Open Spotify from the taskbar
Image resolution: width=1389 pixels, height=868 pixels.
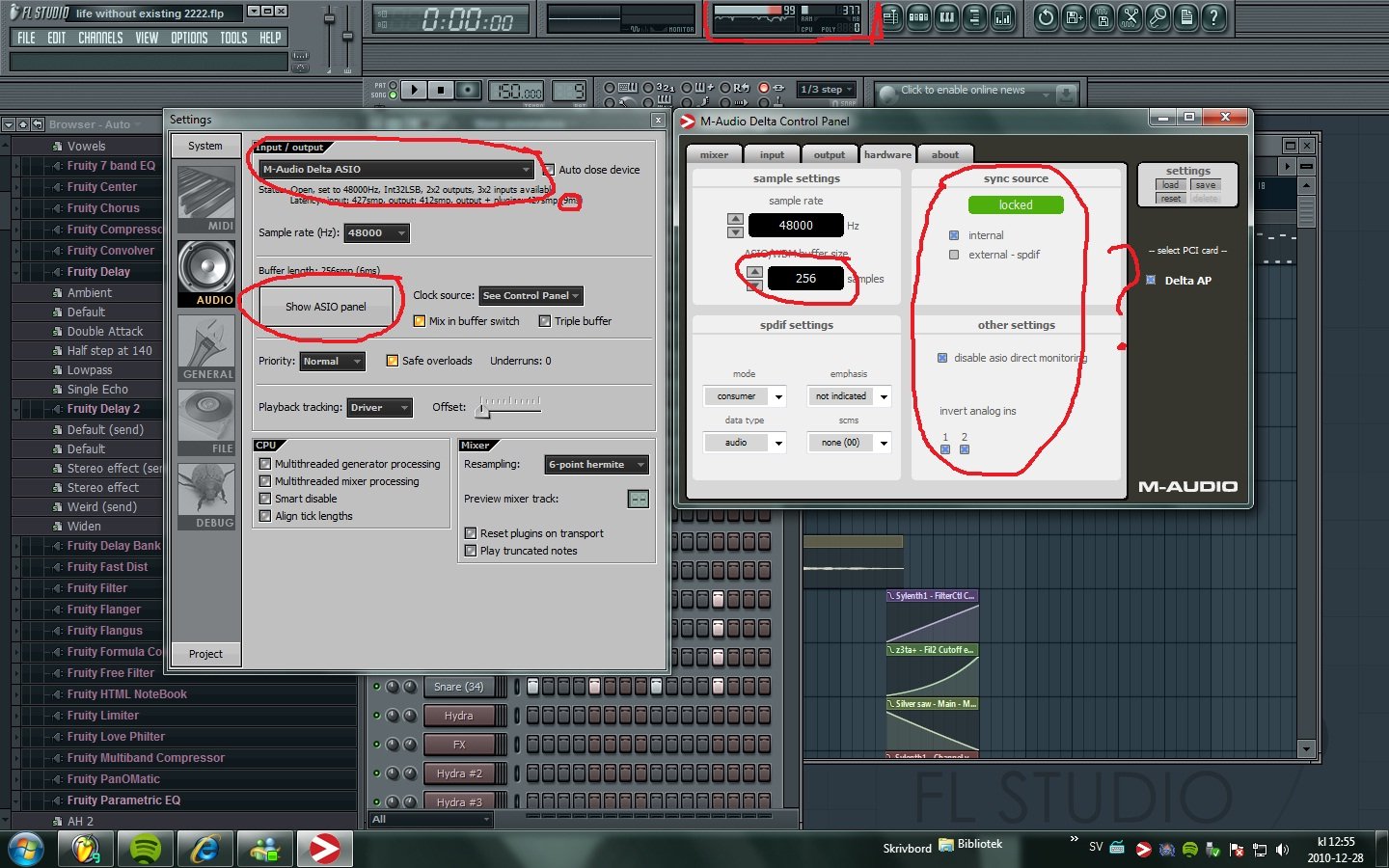(x=146, y=849)
